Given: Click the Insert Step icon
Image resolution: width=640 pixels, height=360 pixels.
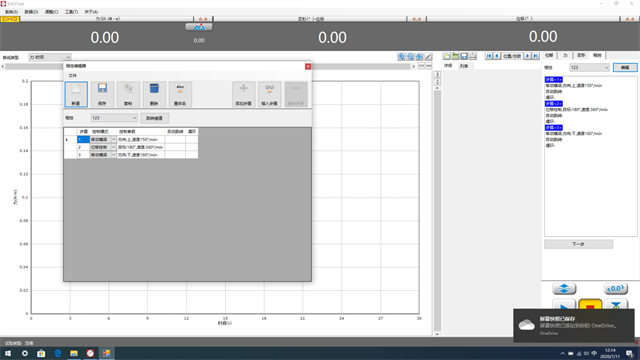Looking at the screenshot, I should 269,94.
